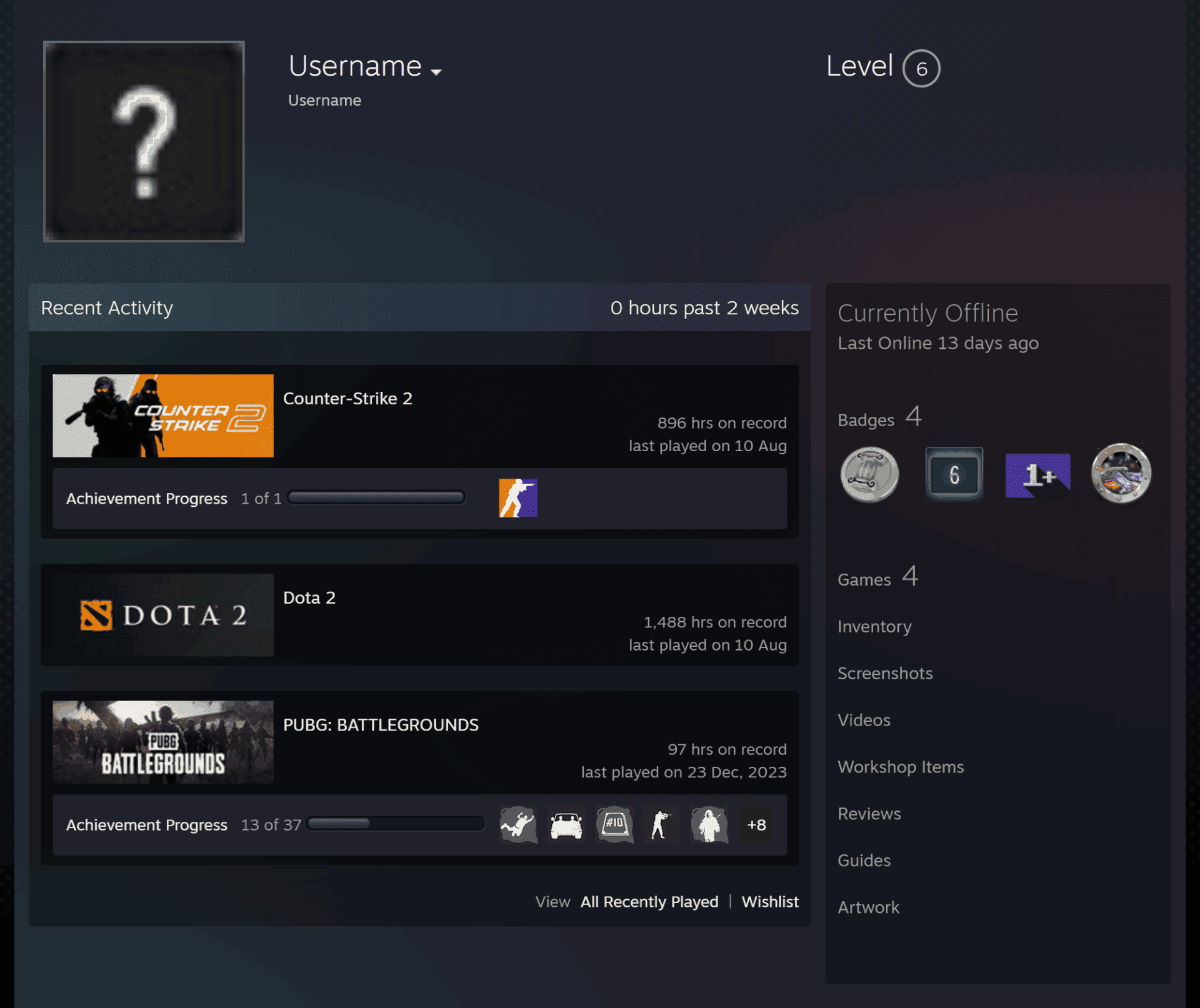This screenshot has width=1200, height=1008.
Task: Click the Counter-Strike 2 achievement progress bar
Action: [376, 498]
